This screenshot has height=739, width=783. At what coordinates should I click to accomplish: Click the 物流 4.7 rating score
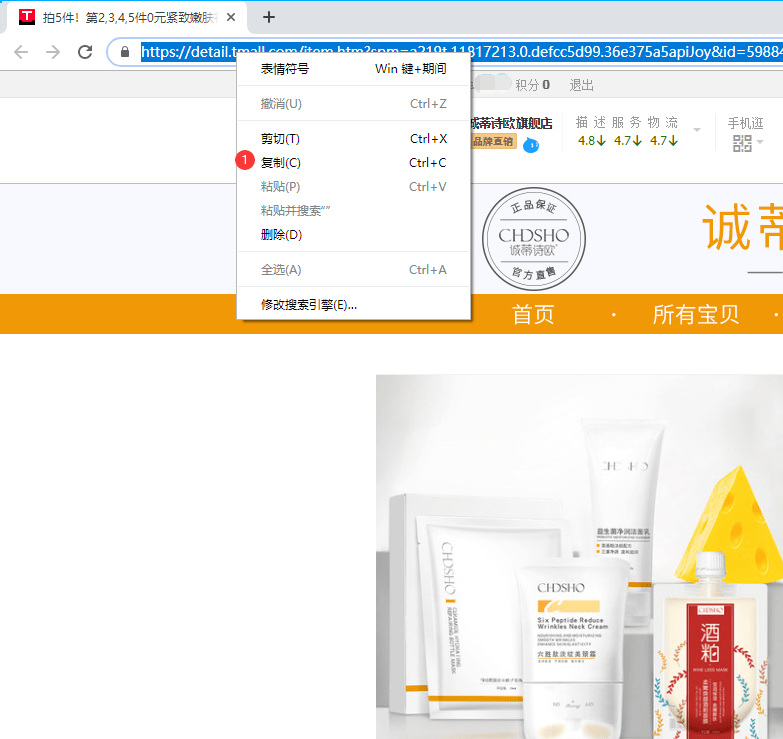(x=664, y=141)
